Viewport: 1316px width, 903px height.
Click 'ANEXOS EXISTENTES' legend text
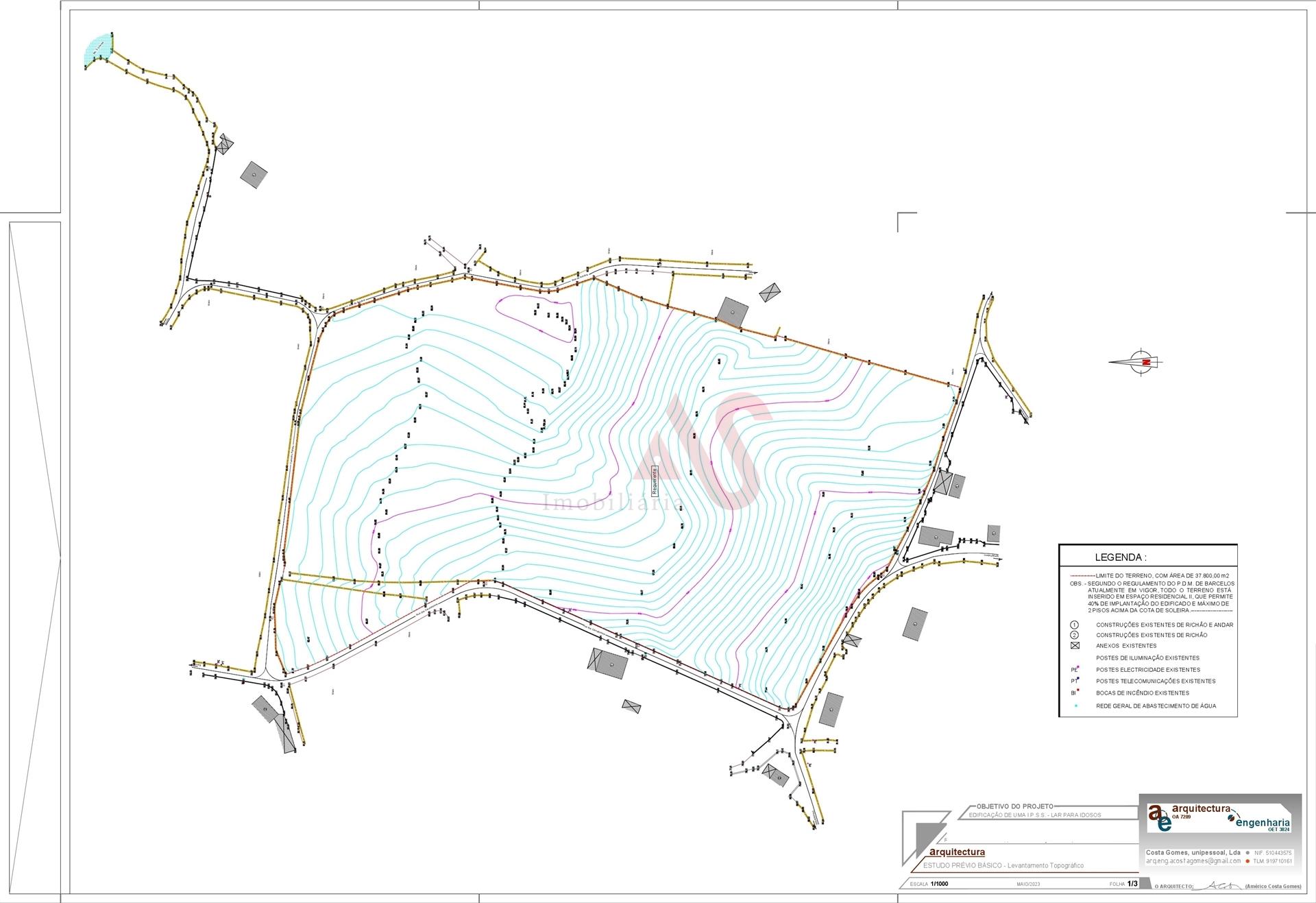point(1126,646)
